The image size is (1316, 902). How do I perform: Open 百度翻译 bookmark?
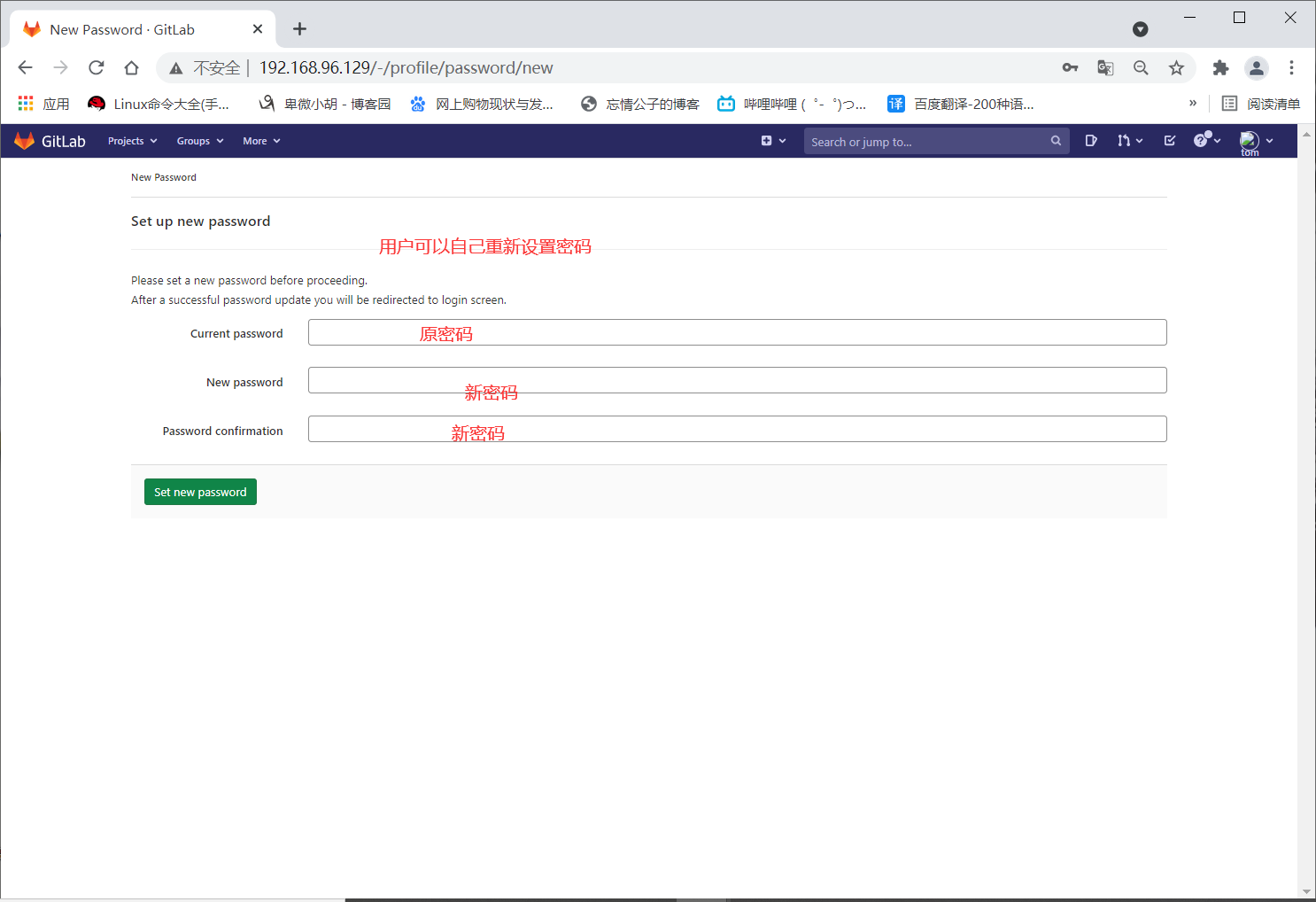coord(961,104)
